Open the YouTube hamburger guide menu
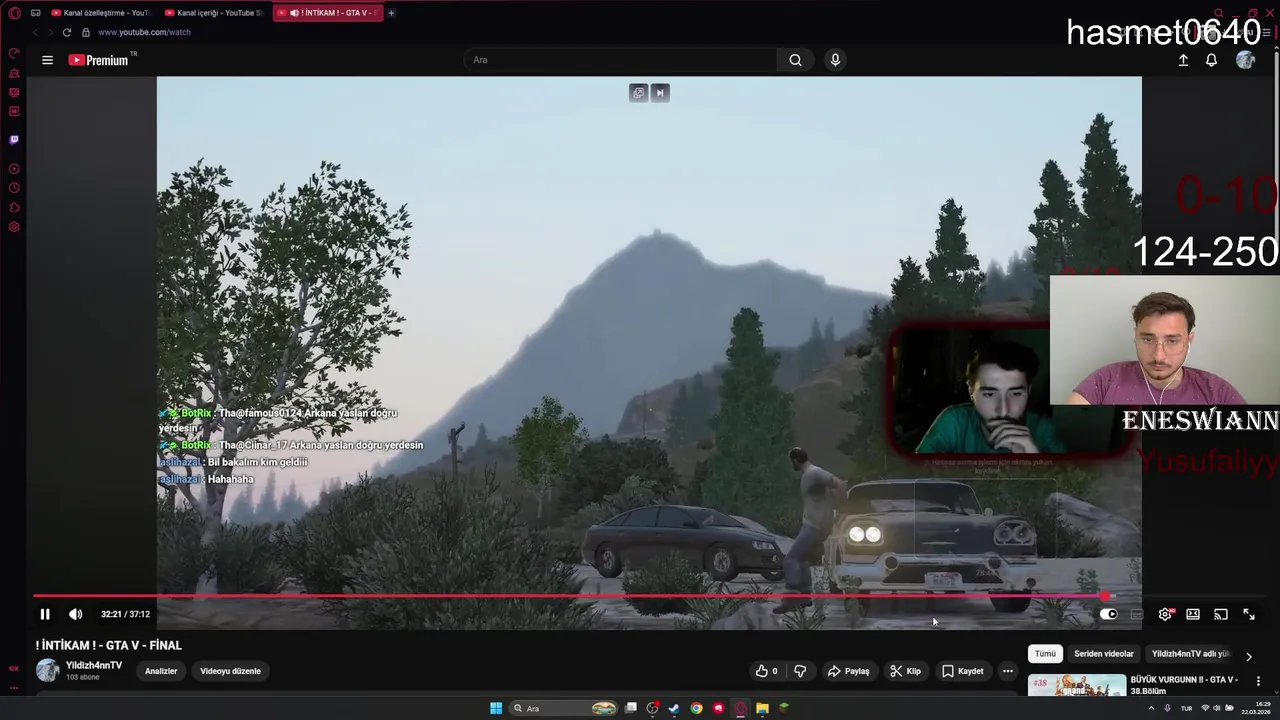This screenshot has height=720, width=1280. [47, 60]
